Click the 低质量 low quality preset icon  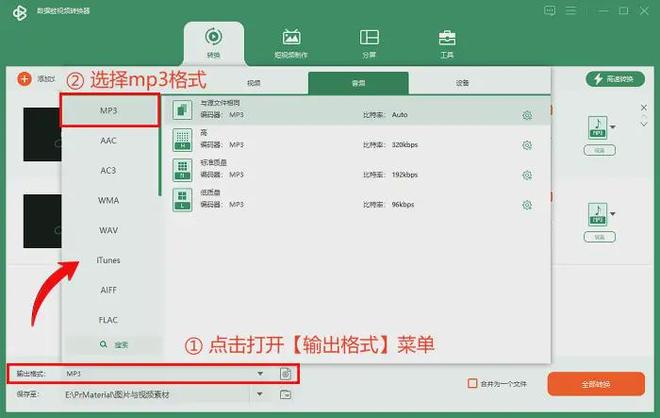pos(182,200)
